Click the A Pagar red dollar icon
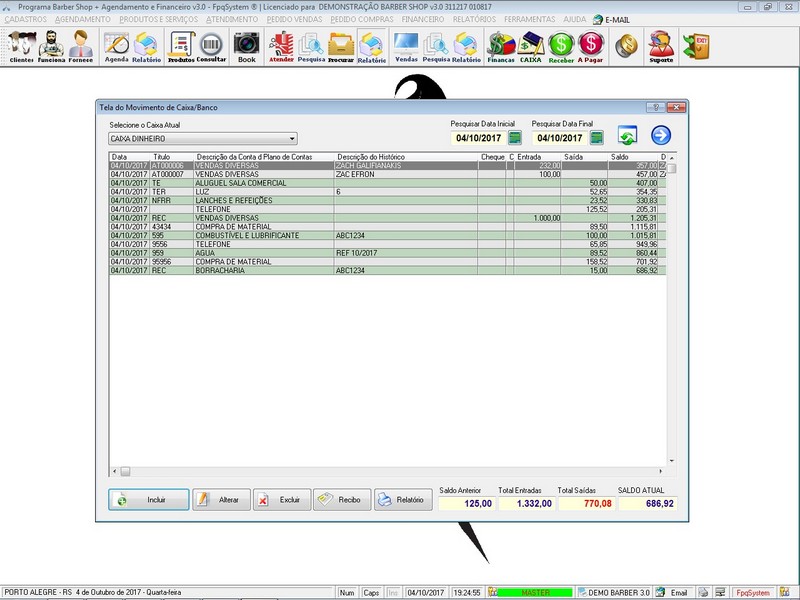Image resolution: width=800 pixels, height=600 pixels. (x=591, y=46)
